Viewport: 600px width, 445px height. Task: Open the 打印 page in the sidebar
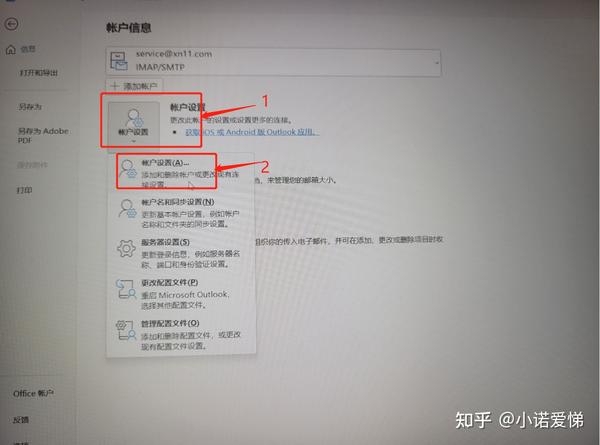[24, 190]
